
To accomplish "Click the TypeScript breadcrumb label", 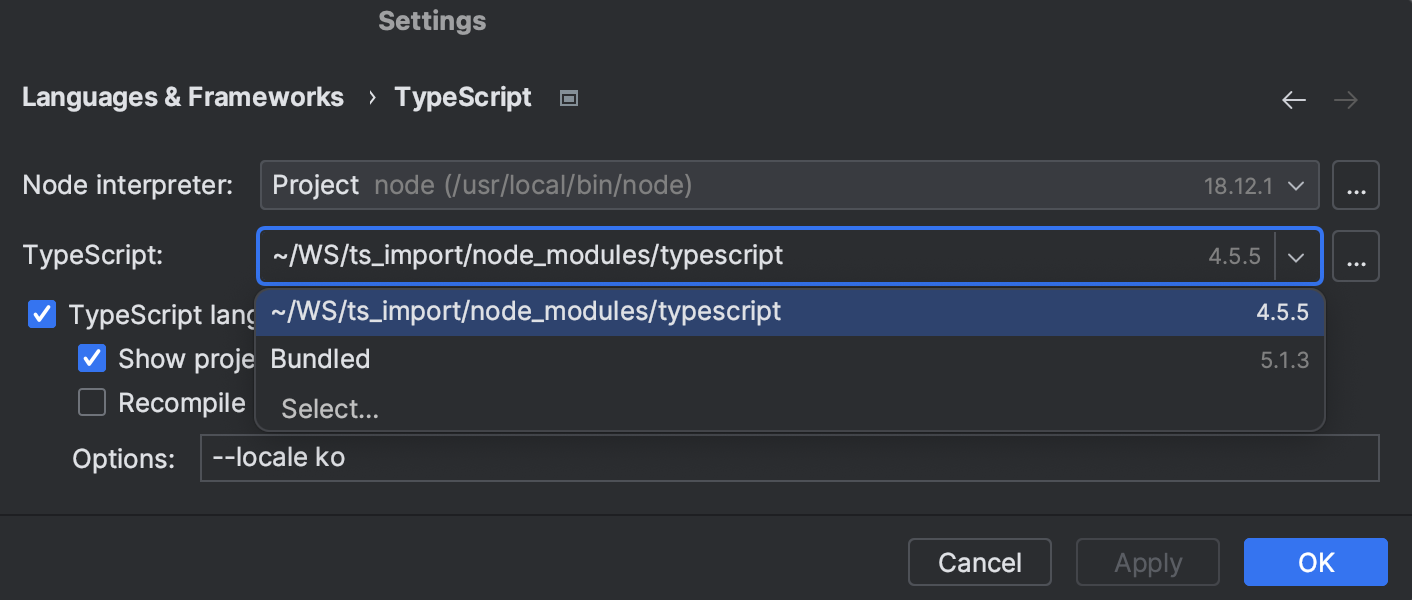I will (x=462, y=97).
